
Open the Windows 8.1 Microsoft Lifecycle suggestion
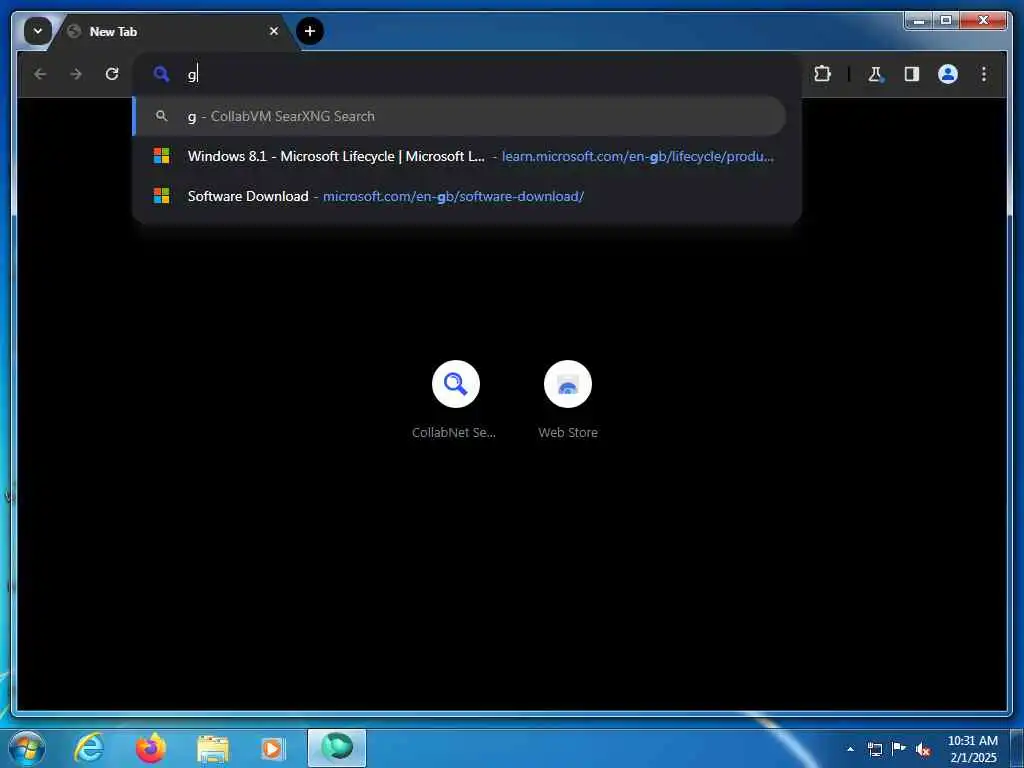459,156
